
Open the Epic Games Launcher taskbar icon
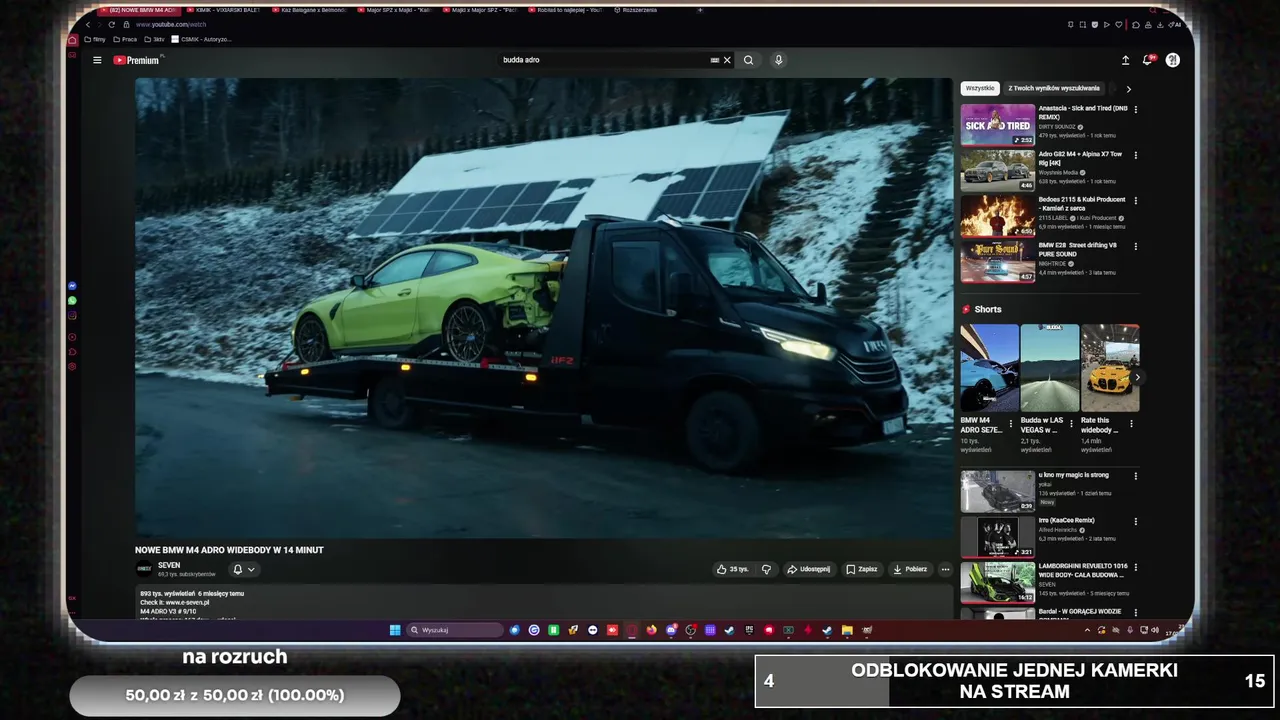coord(749,630)
